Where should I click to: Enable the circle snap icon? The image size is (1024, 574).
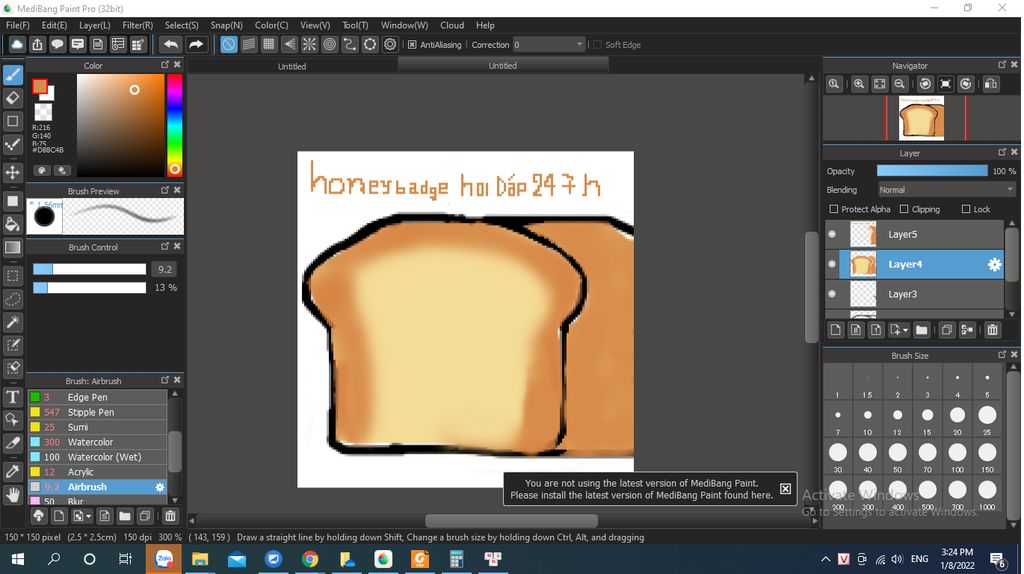[330, 44]
